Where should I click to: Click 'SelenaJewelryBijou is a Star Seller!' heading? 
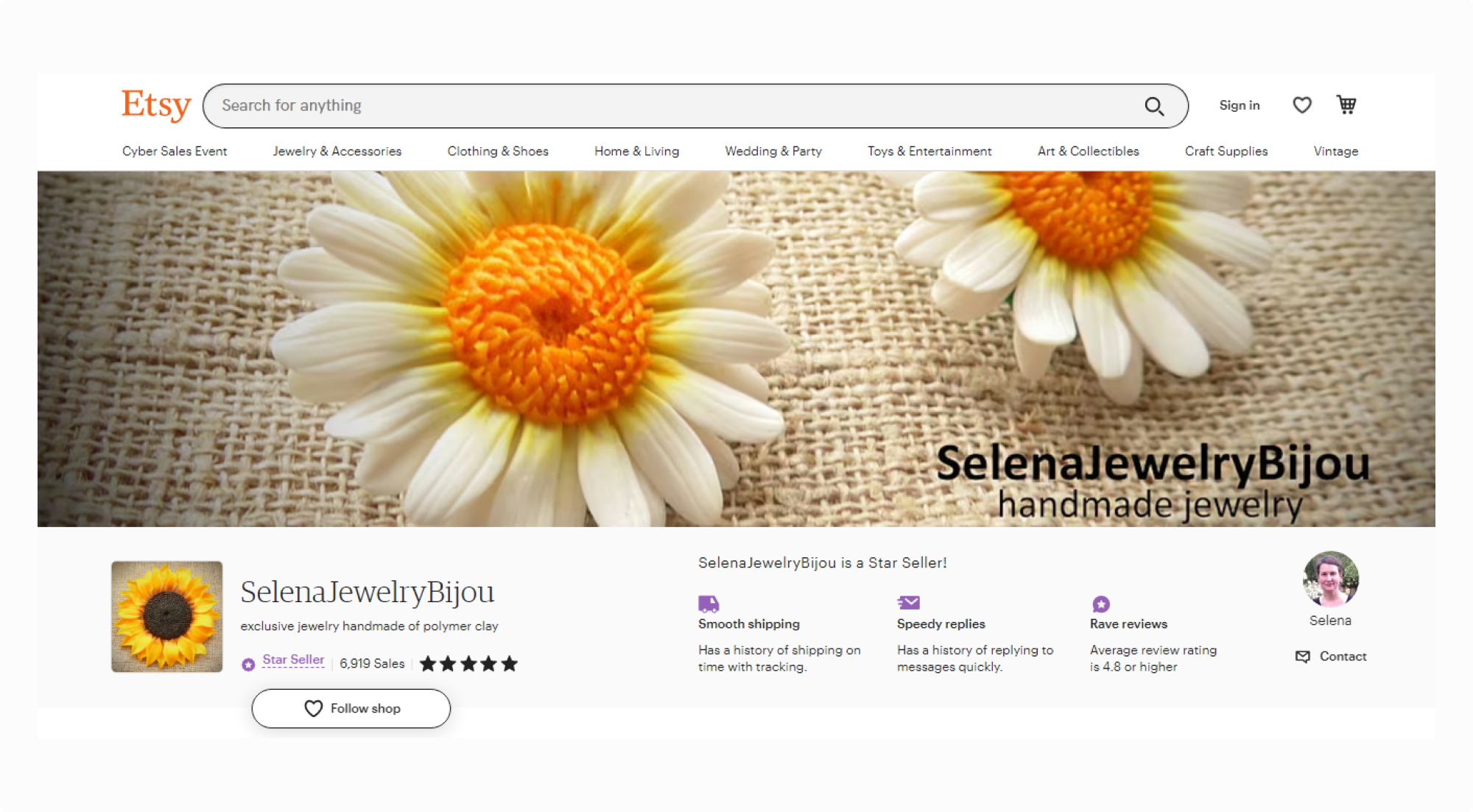823,563
